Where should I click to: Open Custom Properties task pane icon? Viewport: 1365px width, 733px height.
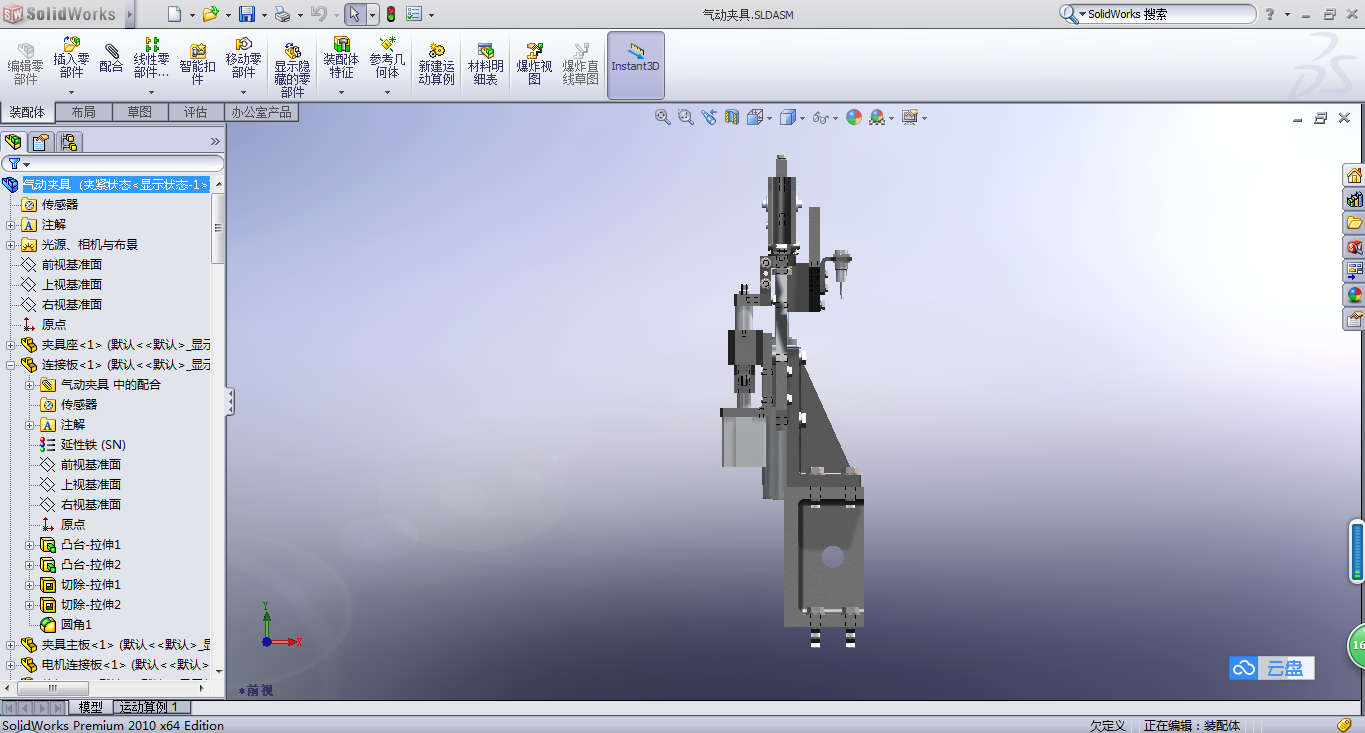pos(1354,319)
